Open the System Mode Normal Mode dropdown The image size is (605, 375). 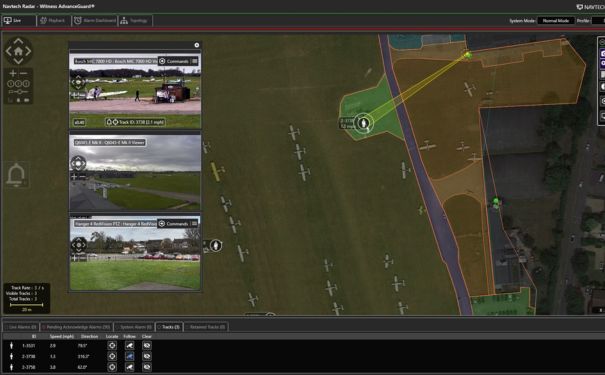[556, 20]
